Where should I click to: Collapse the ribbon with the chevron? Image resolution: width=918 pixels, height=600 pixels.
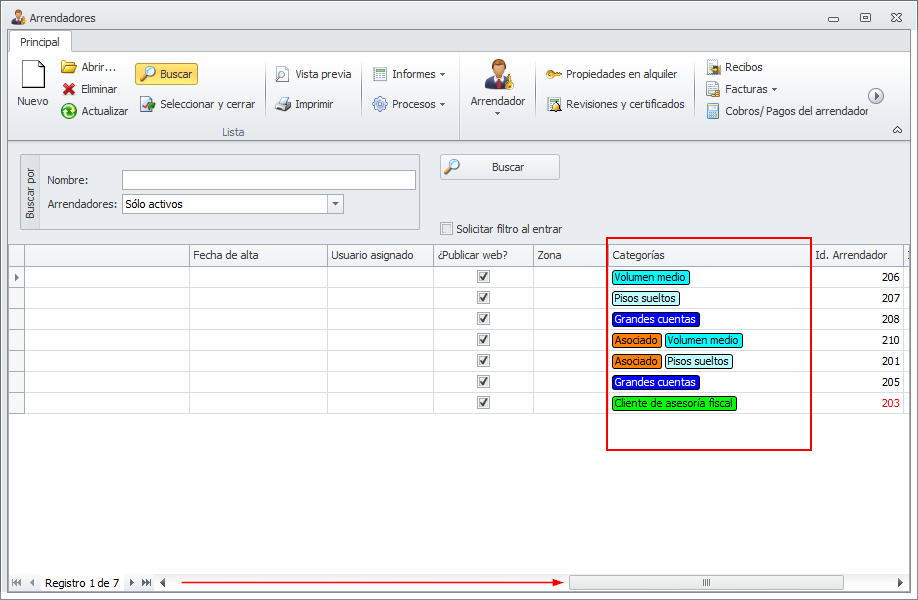coord(897,130)
